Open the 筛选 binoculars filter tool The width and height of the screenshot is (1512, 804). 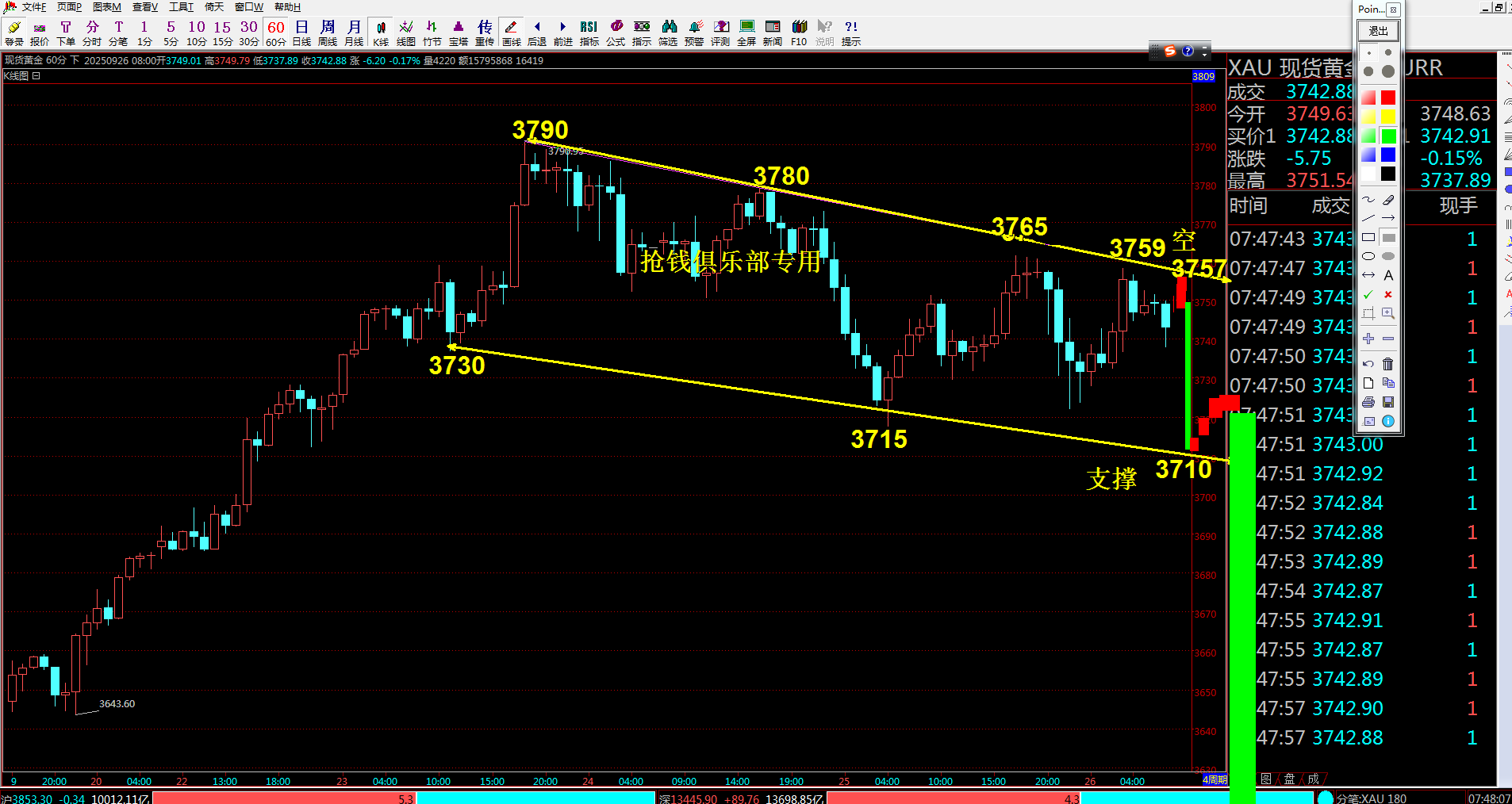[x=668, y=33]
